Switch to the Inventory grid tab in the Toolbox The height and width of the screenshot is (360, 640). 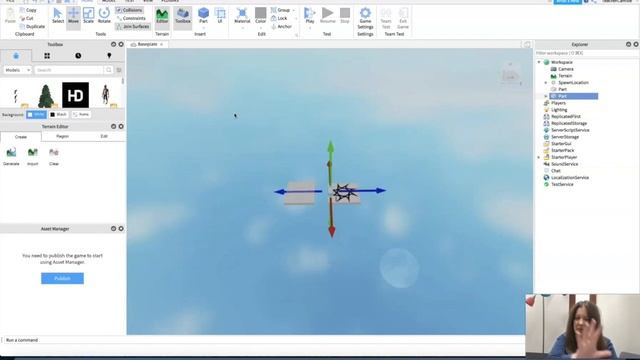tap(47, 56)
